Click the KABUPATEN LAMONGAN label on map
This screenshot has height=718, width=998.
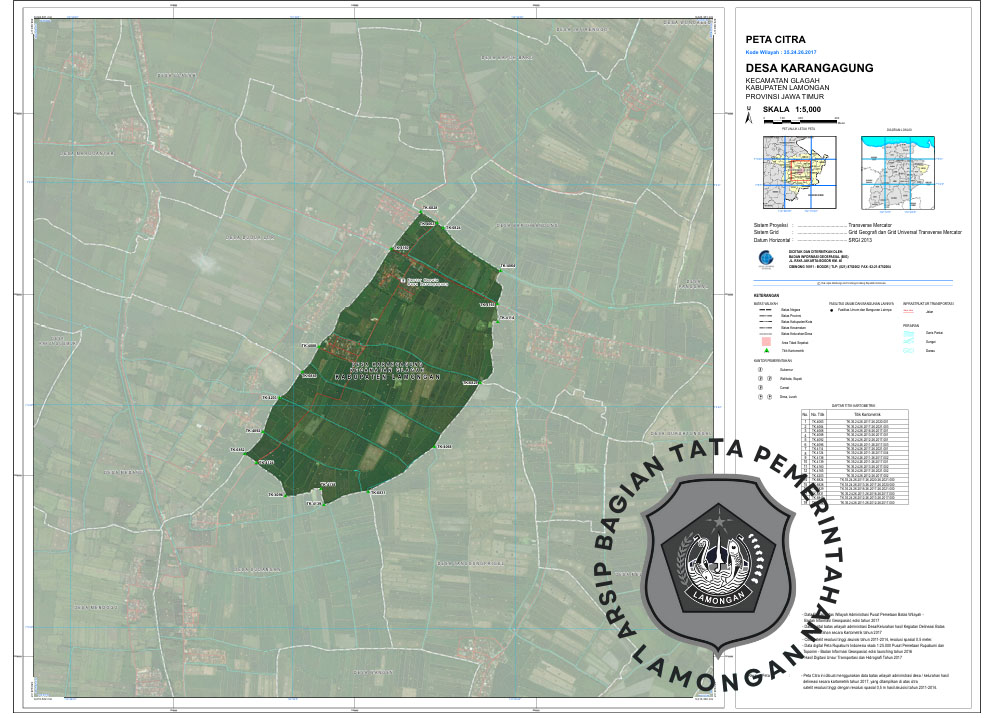click(x=386, y=378)
